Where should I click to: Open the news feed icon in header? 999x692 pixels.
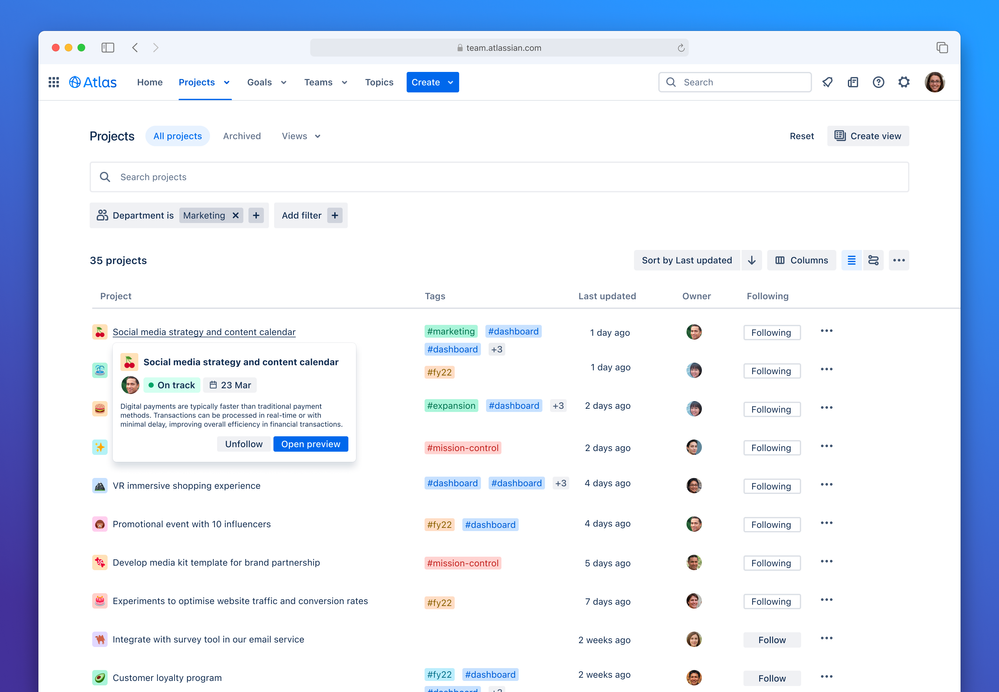coord(852,82)
